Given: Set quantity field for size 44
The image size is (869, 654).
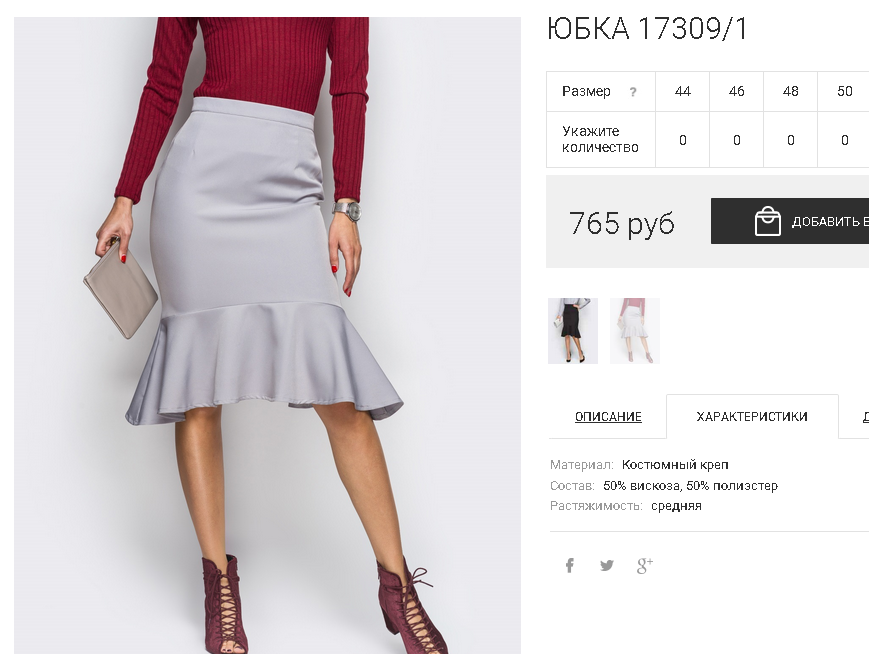Looking at the screenshot, I should 683,140.
